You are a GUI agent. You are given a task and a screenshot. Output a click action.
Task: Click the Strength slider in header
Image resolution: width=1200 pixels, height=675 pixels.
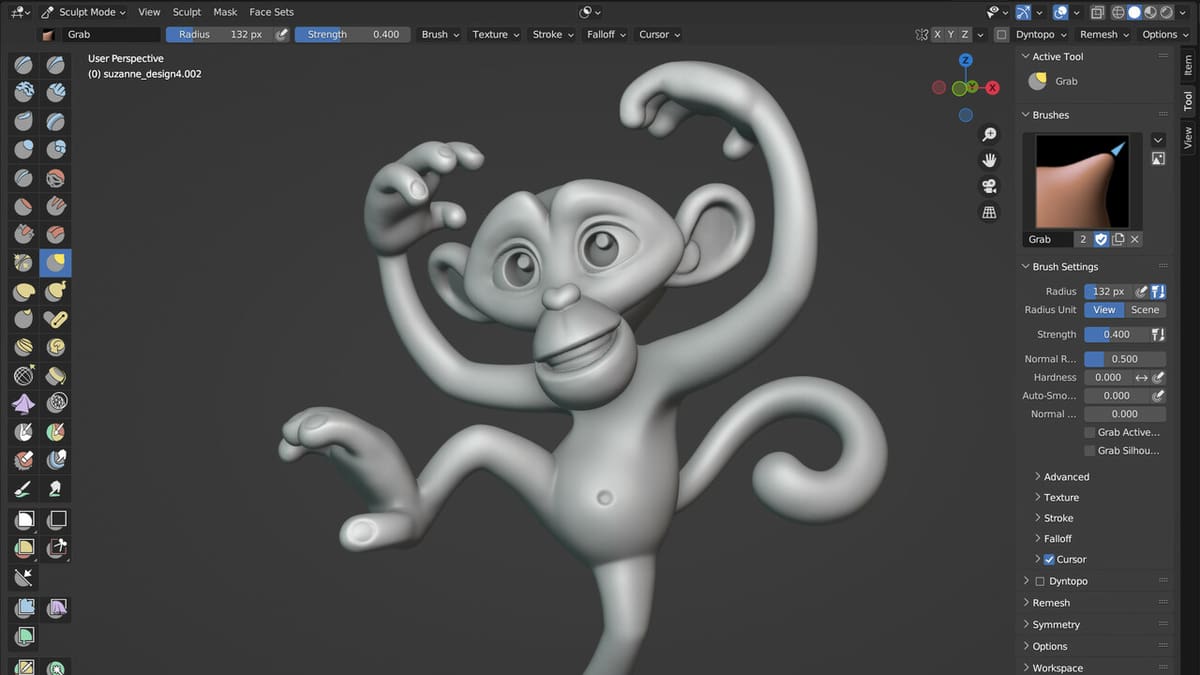351,34
